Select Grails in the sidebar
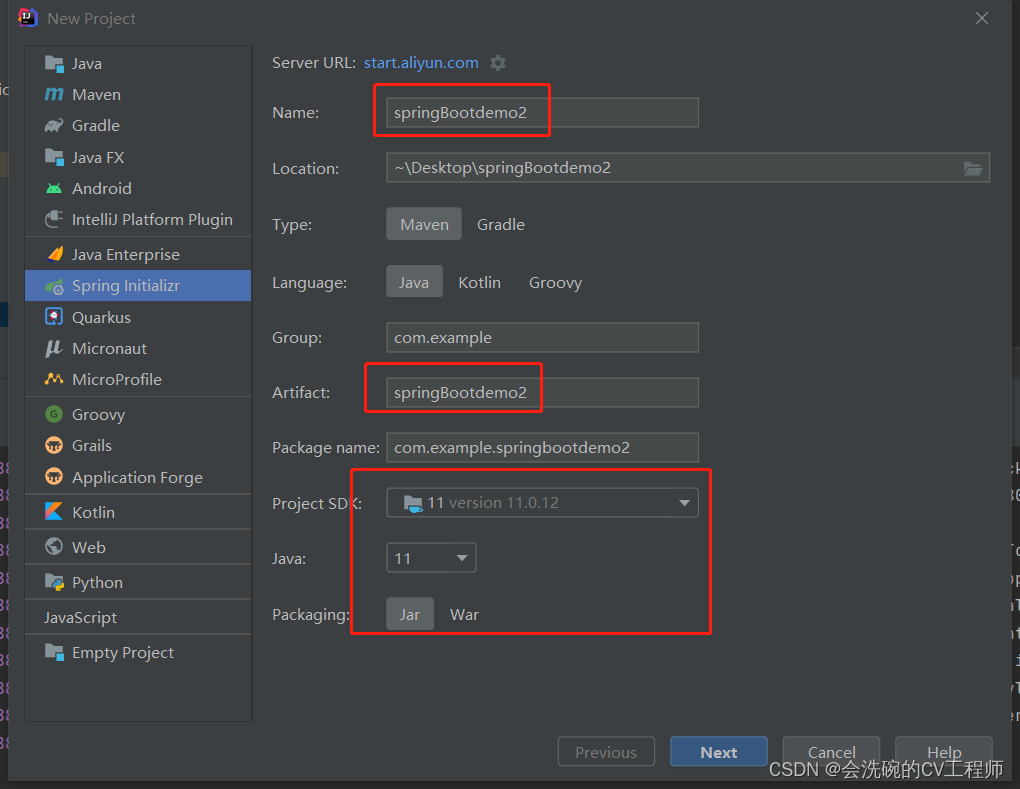Screen dimensions: 1020x789 [138, 446]
